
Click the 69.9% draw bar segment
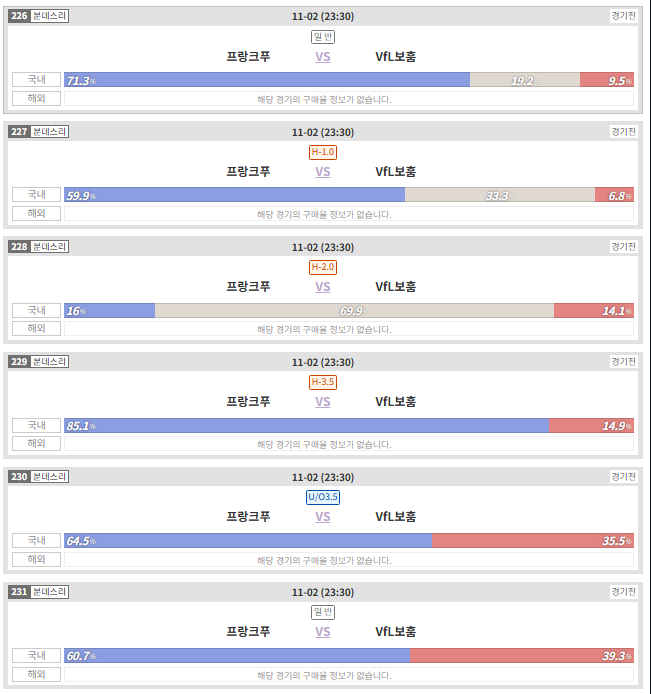pyautogui.click(x=354, y=311)
